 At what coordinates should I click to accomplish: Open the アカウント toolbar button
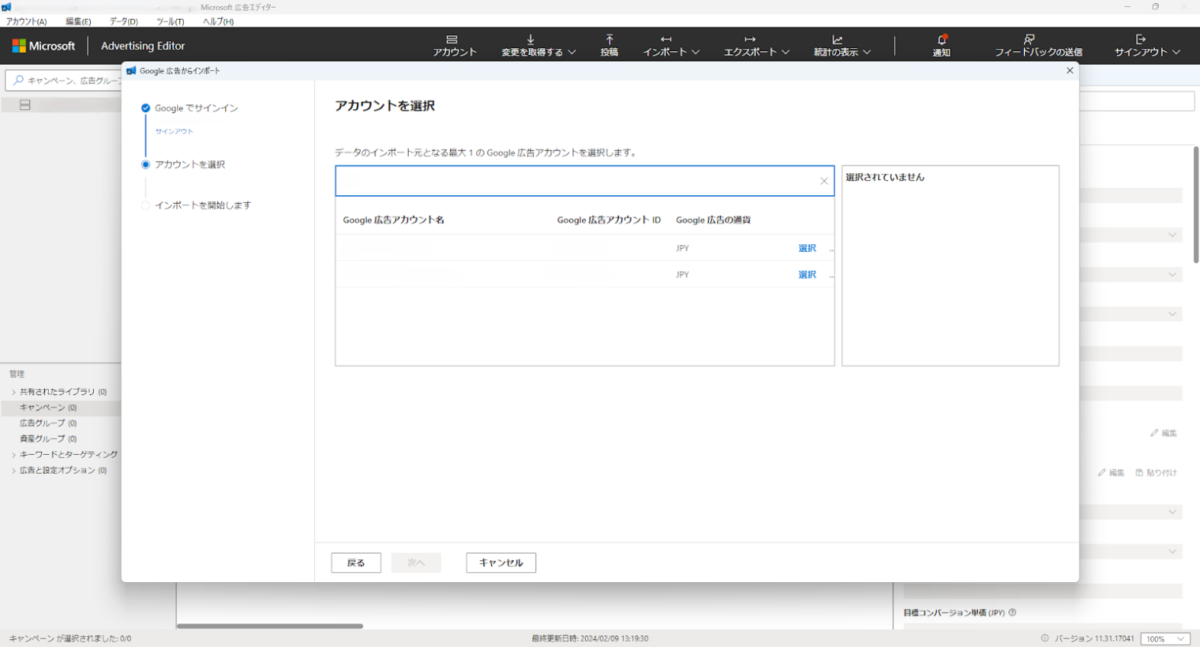point(455,45)
